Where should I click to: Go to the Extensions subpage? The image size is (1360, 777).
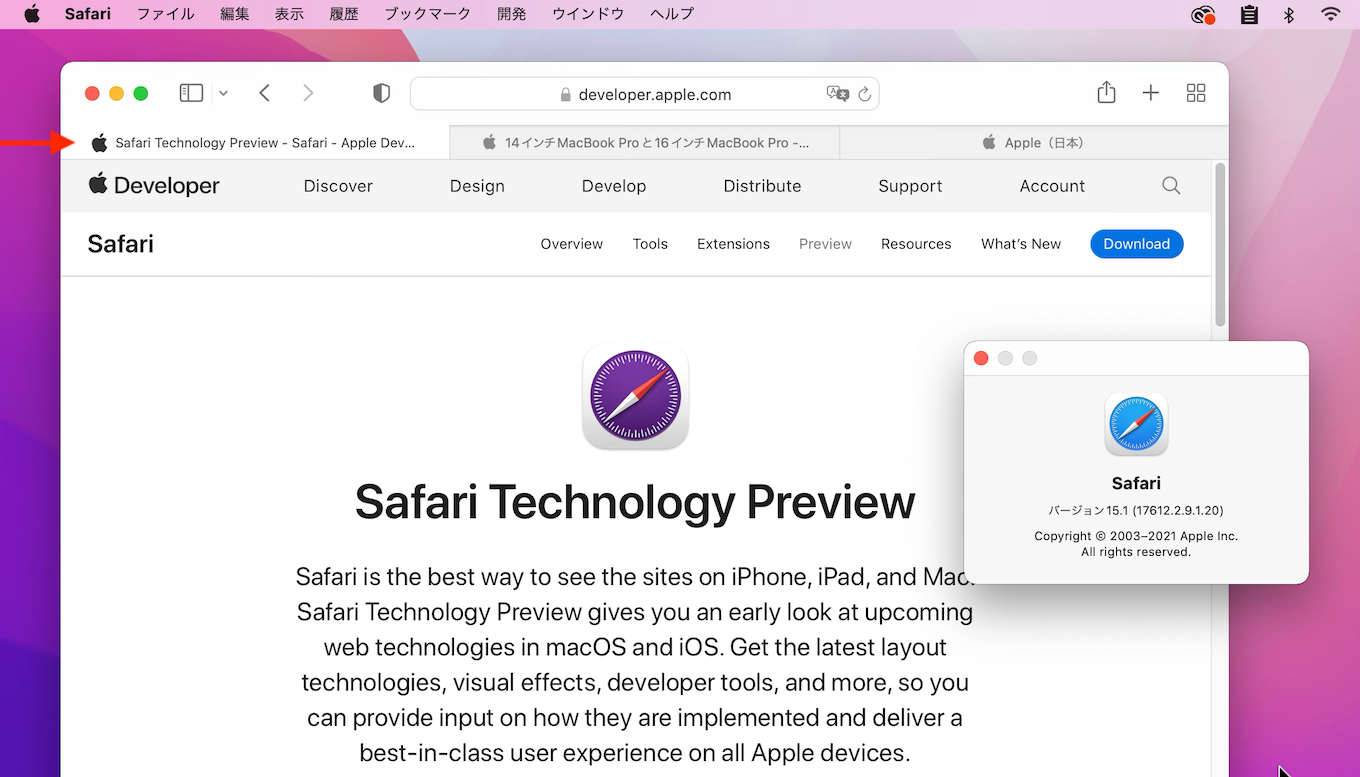[733, 244]
